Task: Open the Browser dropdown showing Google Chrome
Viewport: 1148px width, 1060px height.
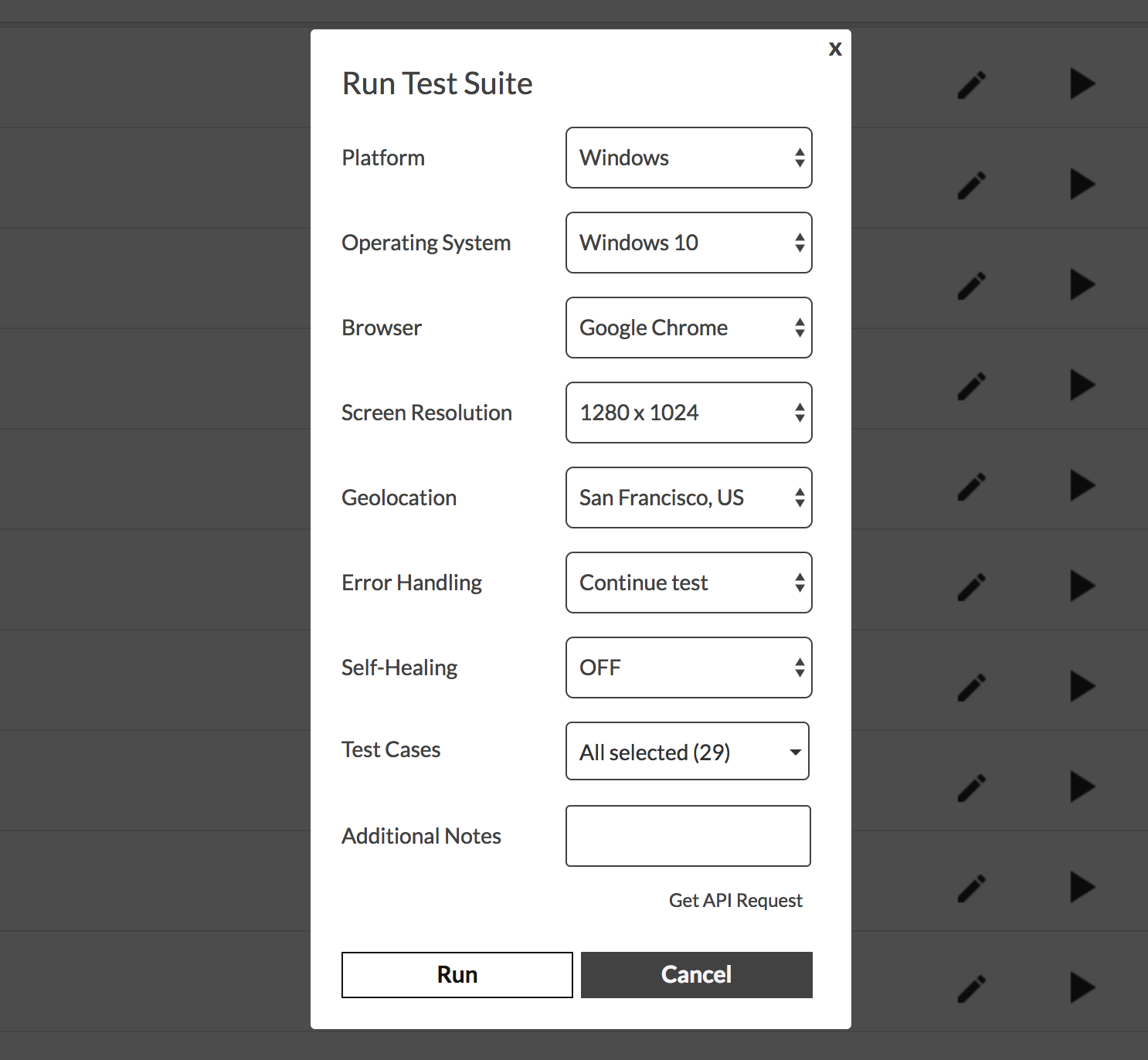Action: click(x=688, y=328)
